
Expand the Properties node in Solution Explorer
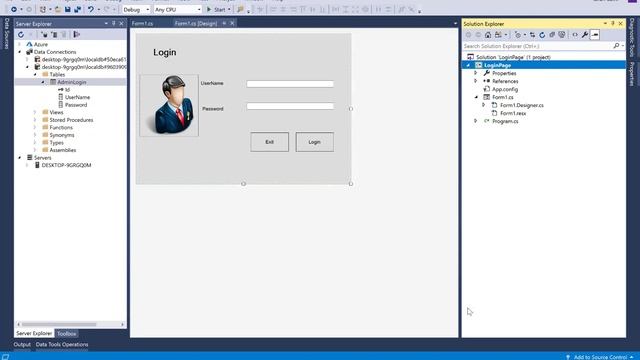pyautogui.click(x=476, y=73)
